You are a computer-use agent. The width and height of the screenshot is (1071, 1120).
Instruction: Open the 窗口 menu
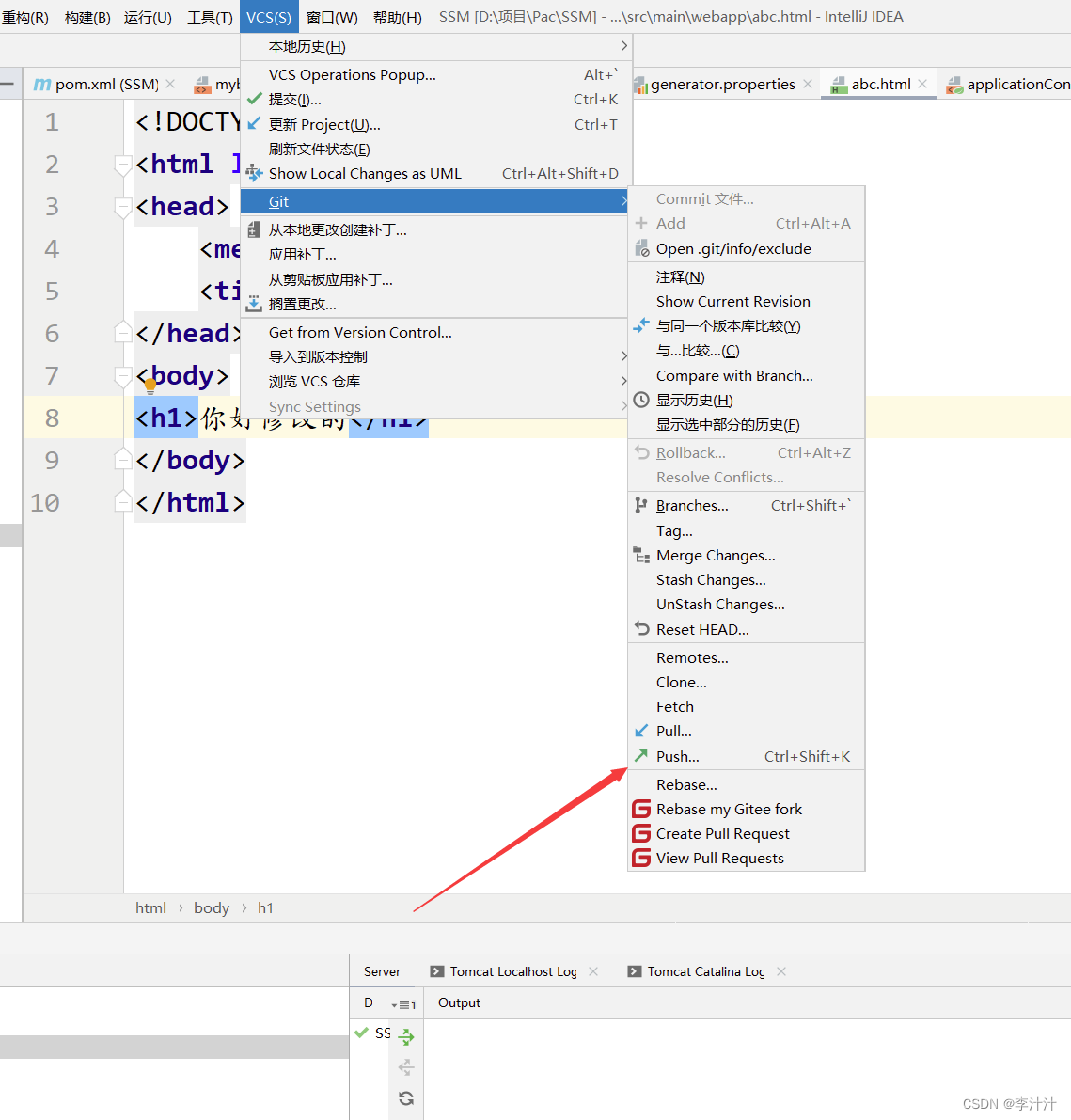[332, 17]
